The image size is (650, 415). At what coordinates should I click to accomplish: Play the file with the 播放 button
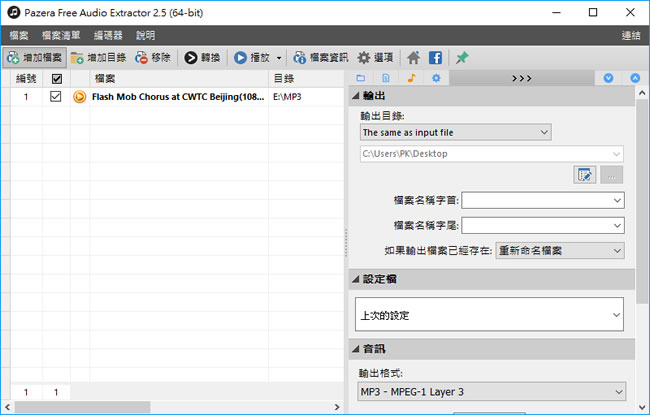(252, 58)
